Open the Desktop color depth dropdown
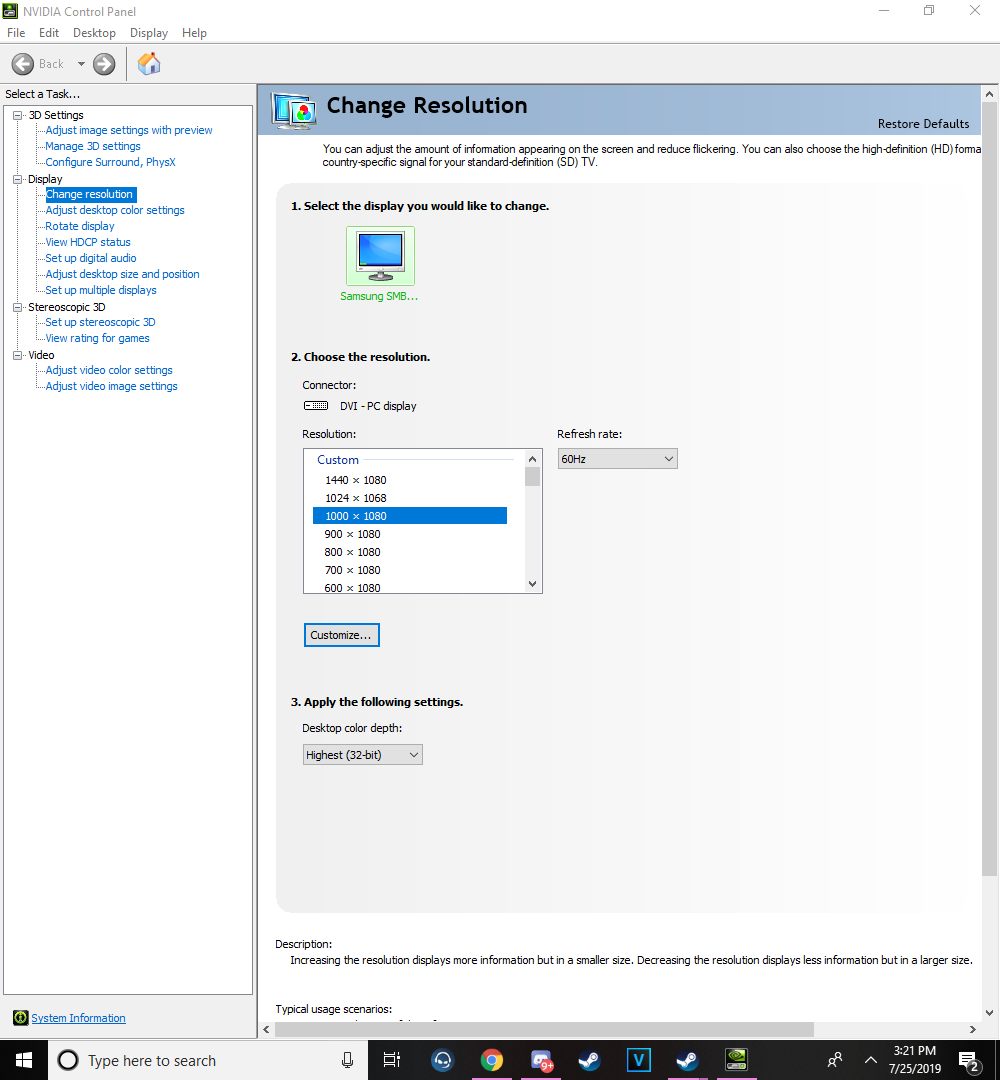Screen dimensions: 1000x1080 pyautogui.click(x=362, y=755)
